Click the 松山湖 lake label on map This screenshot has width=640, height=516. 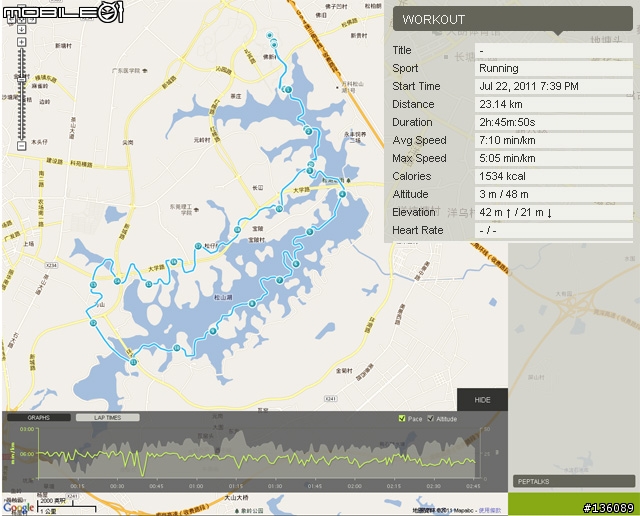[x=223, y=297]
